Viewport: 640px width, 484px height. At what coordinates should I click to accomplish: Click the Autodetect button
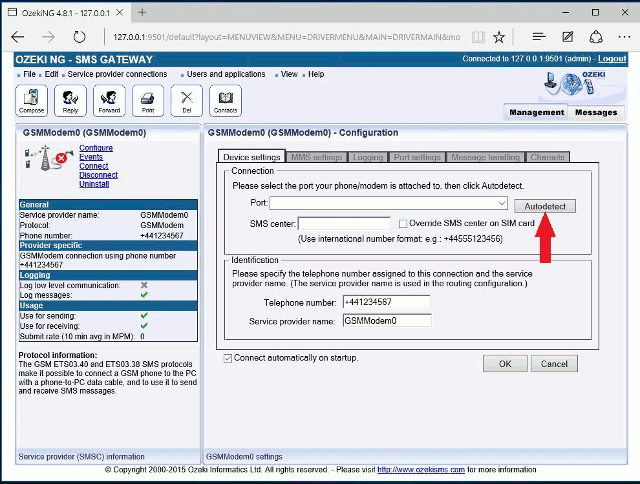click(545, 206)
